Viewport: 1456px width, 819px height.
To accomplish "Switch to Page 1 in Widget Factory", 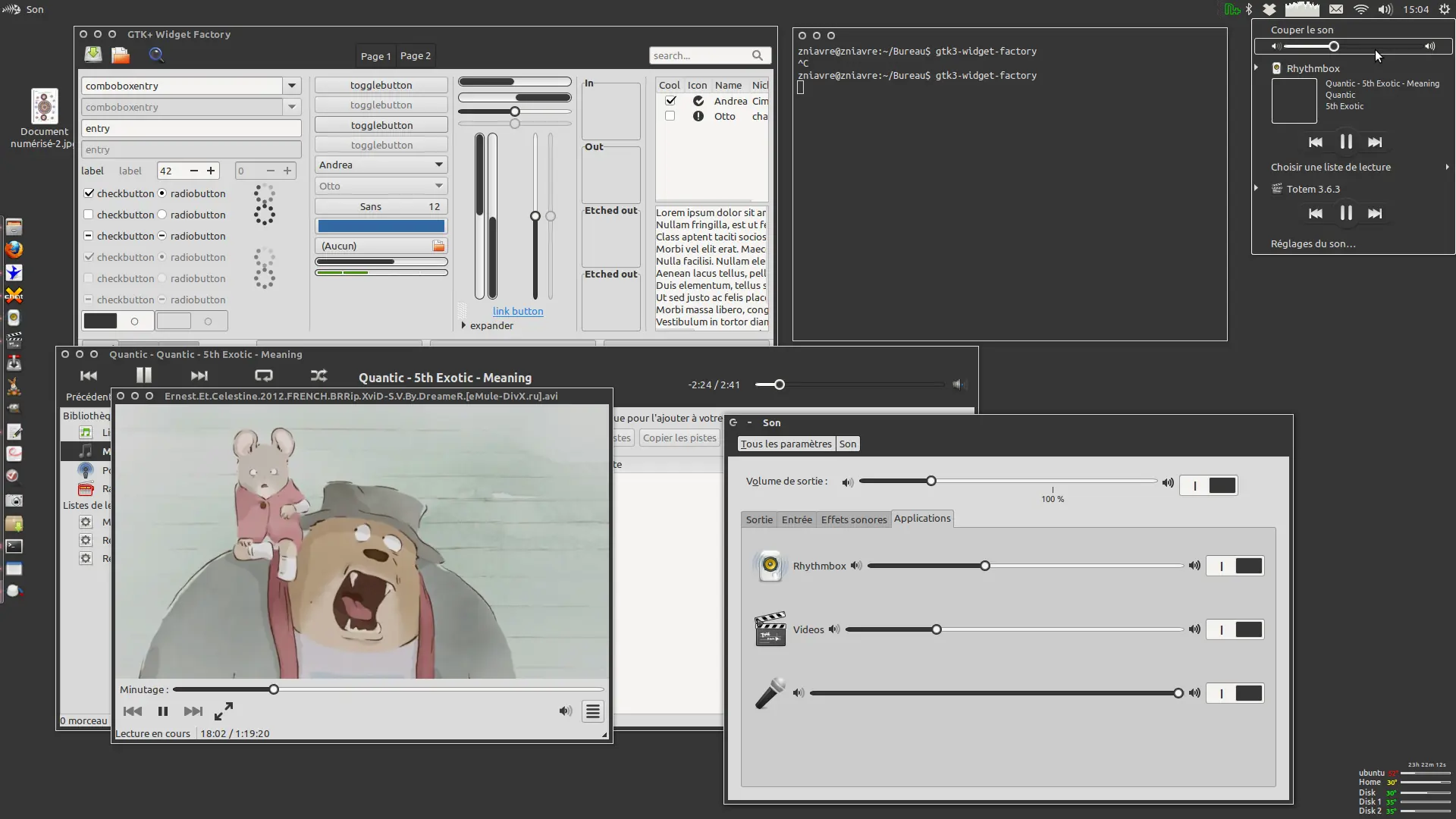I will [x=376, y=56].
